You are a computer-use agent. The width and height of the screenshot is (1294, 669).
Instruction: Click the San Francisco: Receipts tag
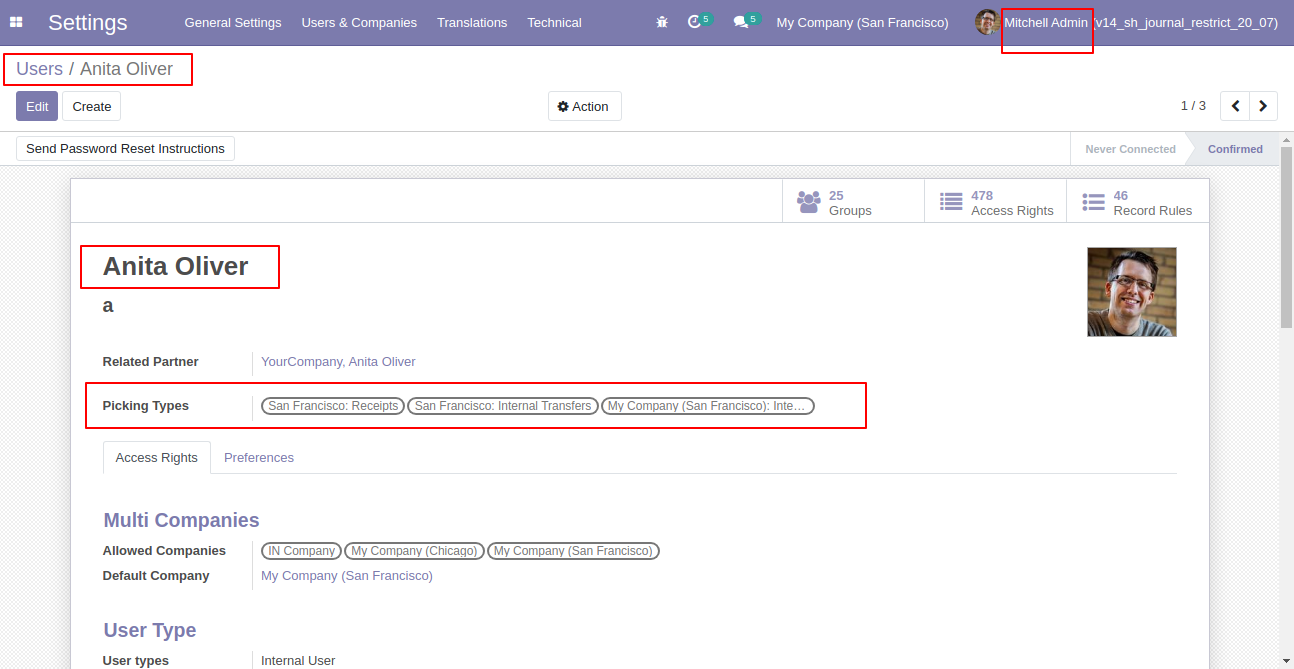333,406
